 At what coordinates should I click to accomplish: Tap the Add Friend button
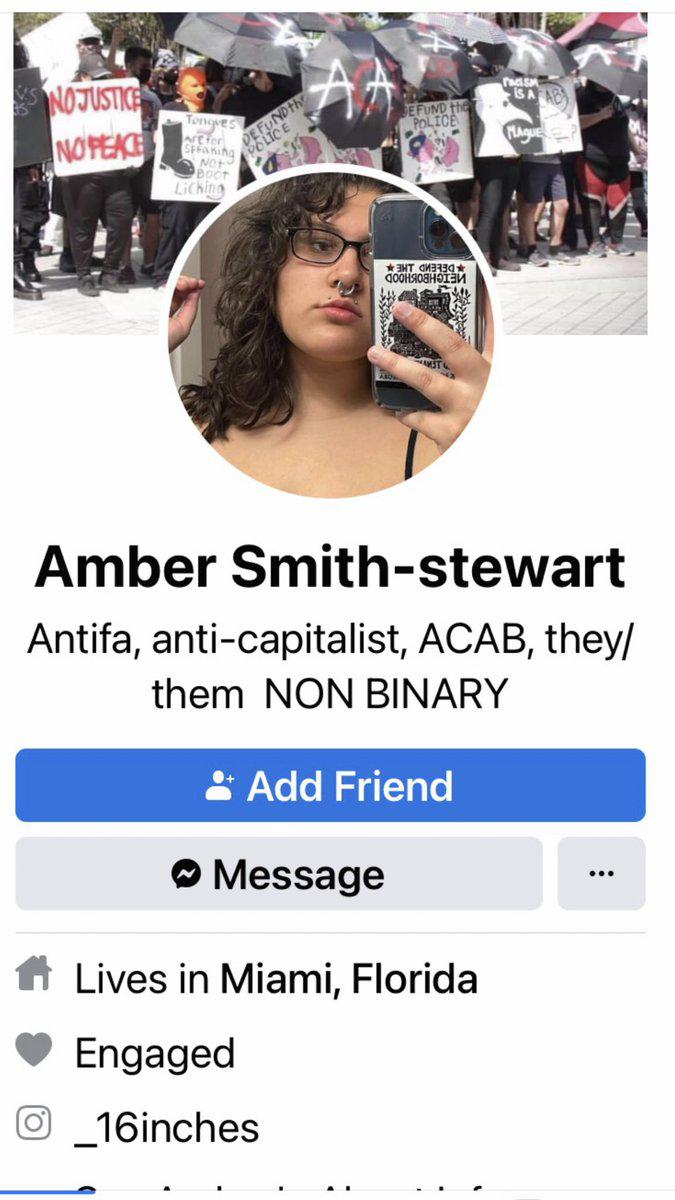(x=330, y=785)
